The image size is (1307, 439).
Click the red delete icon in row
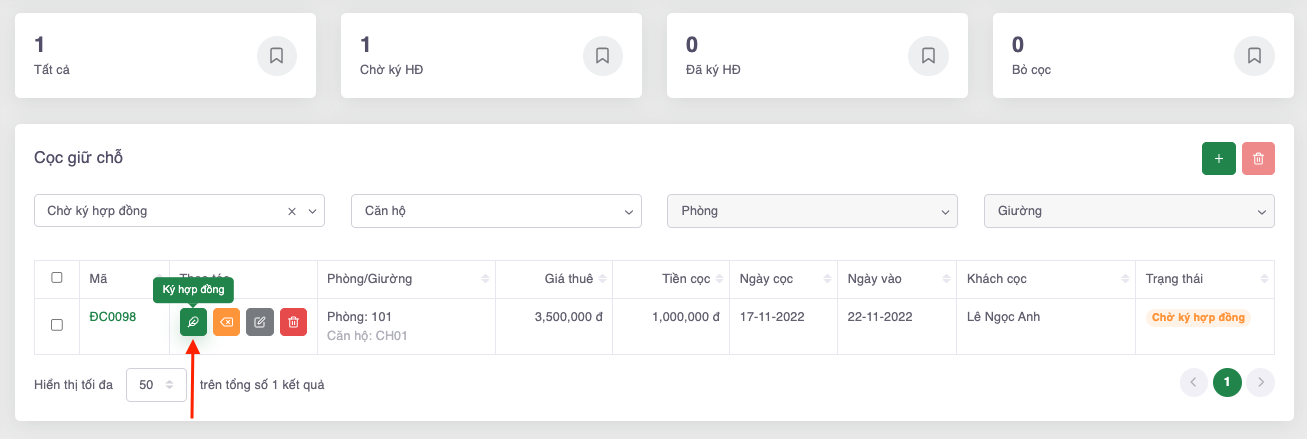293,322
